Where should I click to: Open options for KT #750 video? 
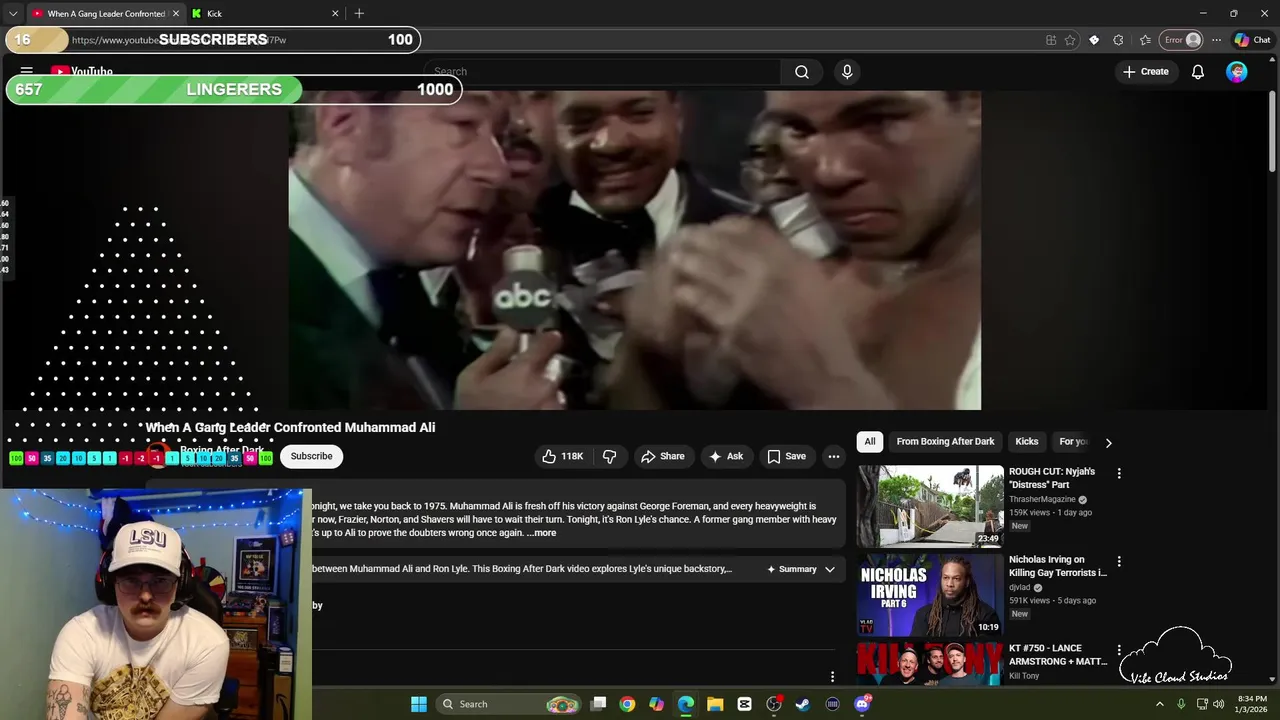tap(1119, 650)
